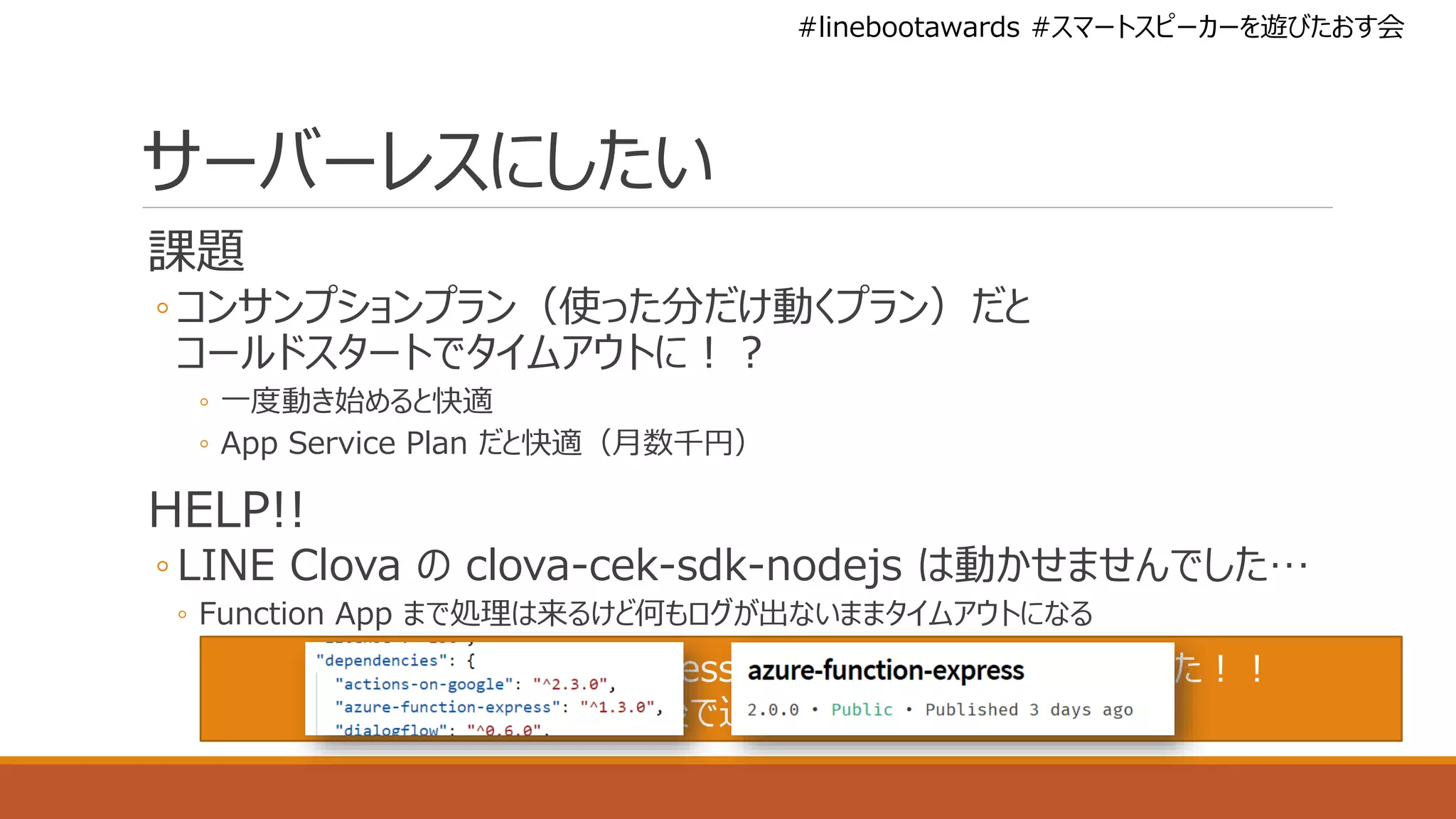Click 'Published 3 days ago' text

(1029, 710)
